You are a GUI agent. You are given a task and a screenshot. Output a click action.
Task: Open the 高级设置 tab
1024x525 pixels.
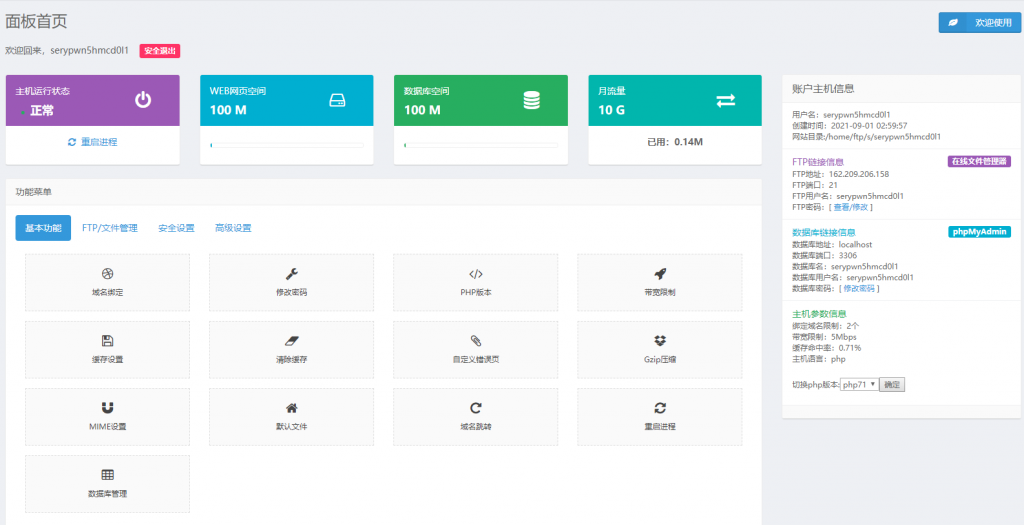[x=233, y=228]
